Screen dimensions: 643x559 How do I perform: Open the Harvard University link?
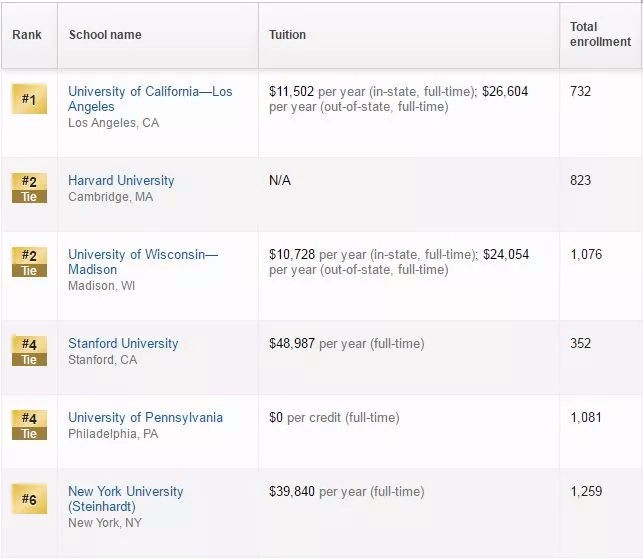click(121, 181)
